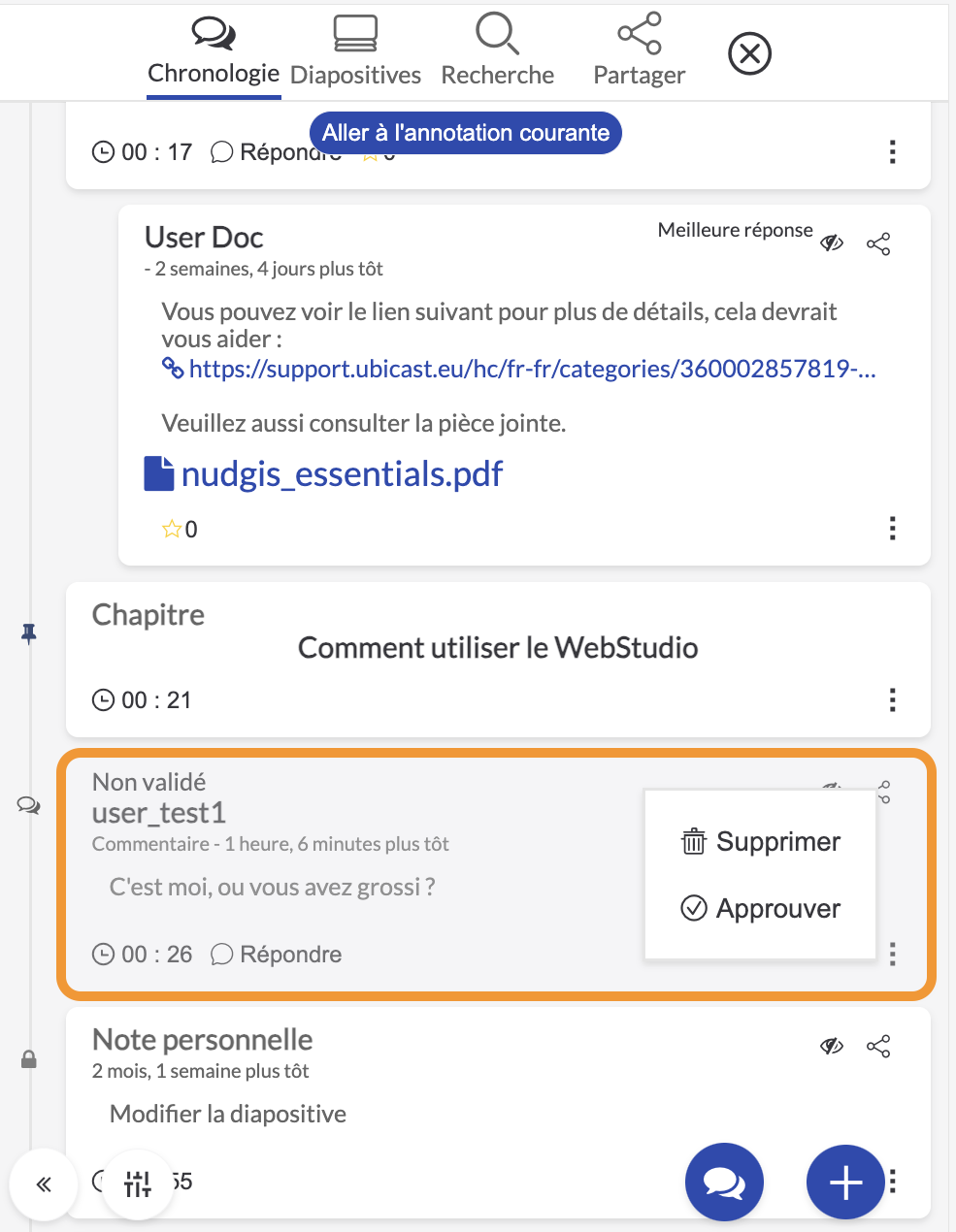Select Approuver in the context menu
The height and width of the screenshot is (1232, 956).
tap(761, 908)
